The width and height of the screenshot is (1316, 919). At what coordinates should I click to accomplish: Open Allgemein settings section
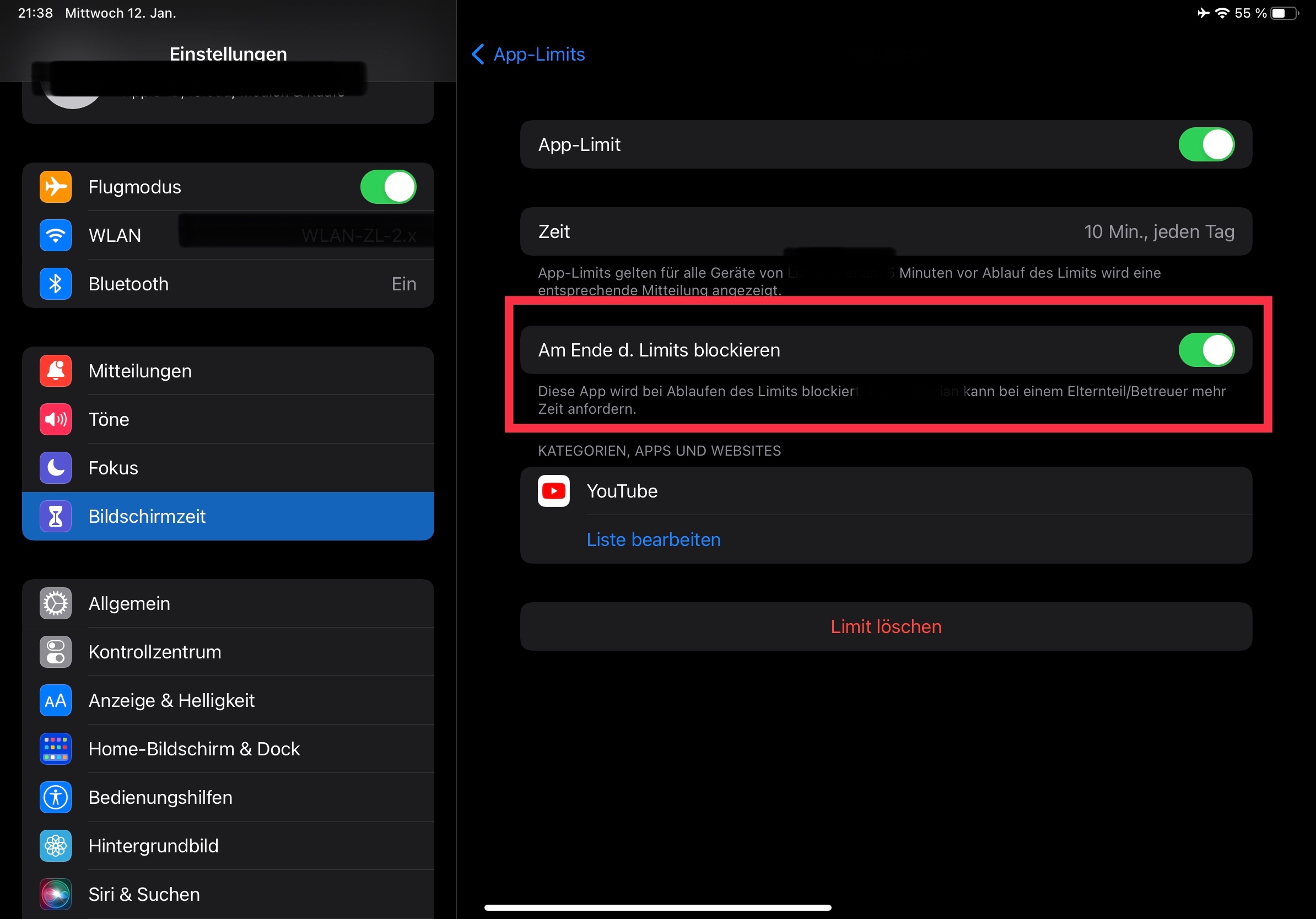click(x=228, y=603)
